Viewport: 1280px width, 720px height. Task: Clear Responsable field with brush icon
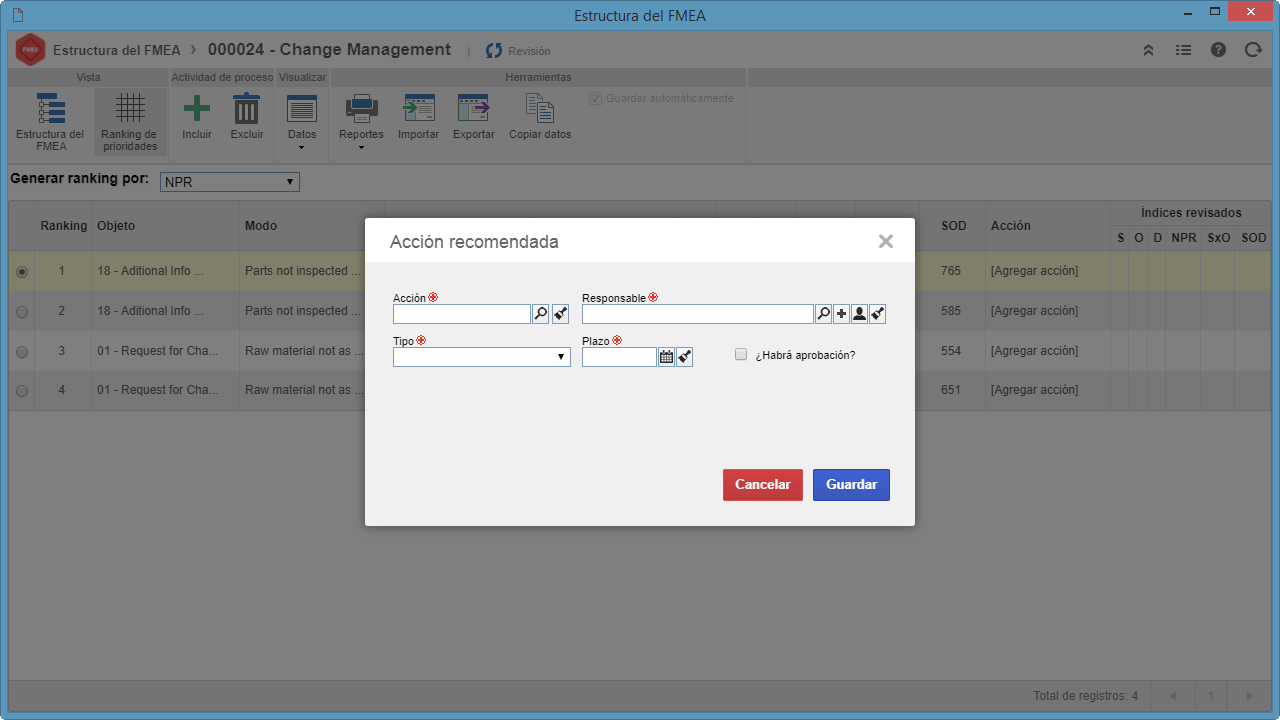tap(877, 314)
